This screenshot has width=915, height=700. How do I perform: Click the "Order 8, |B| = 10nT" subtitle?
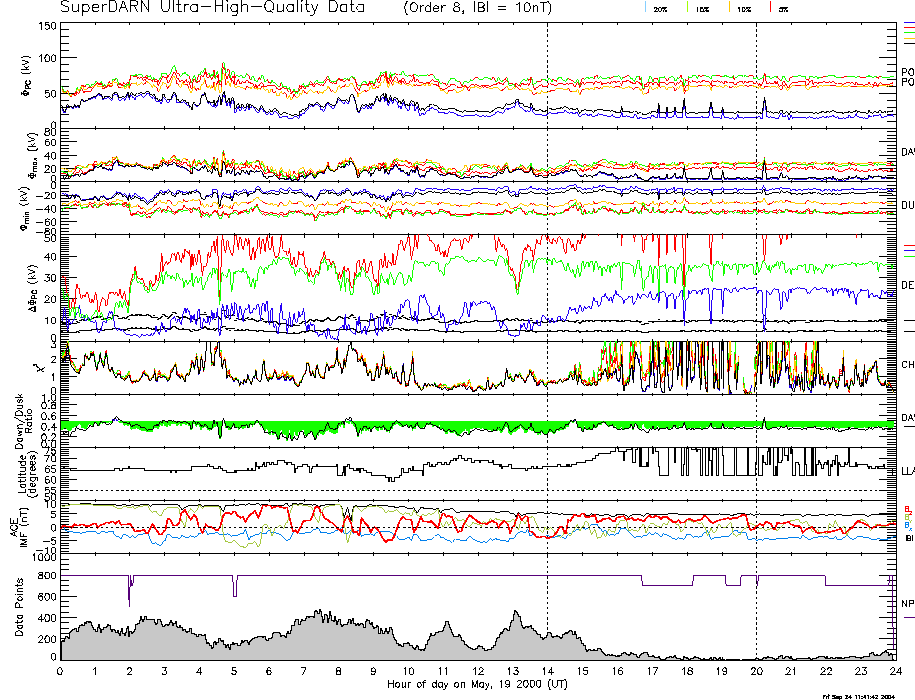(490, 8)
